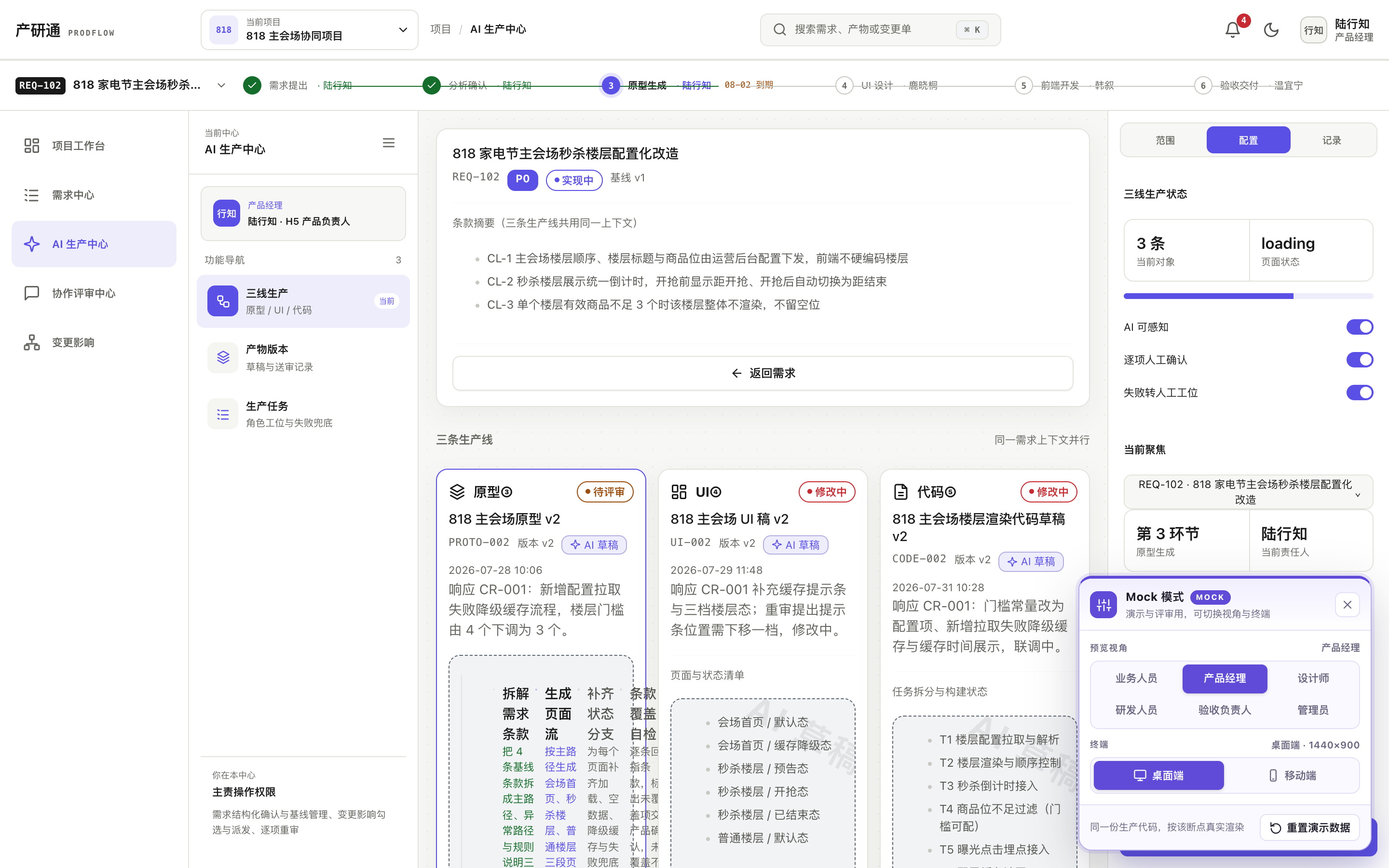Click the 代码 card document icon
The height and width of the screenshot is (868, 1389).
point(900,492)
